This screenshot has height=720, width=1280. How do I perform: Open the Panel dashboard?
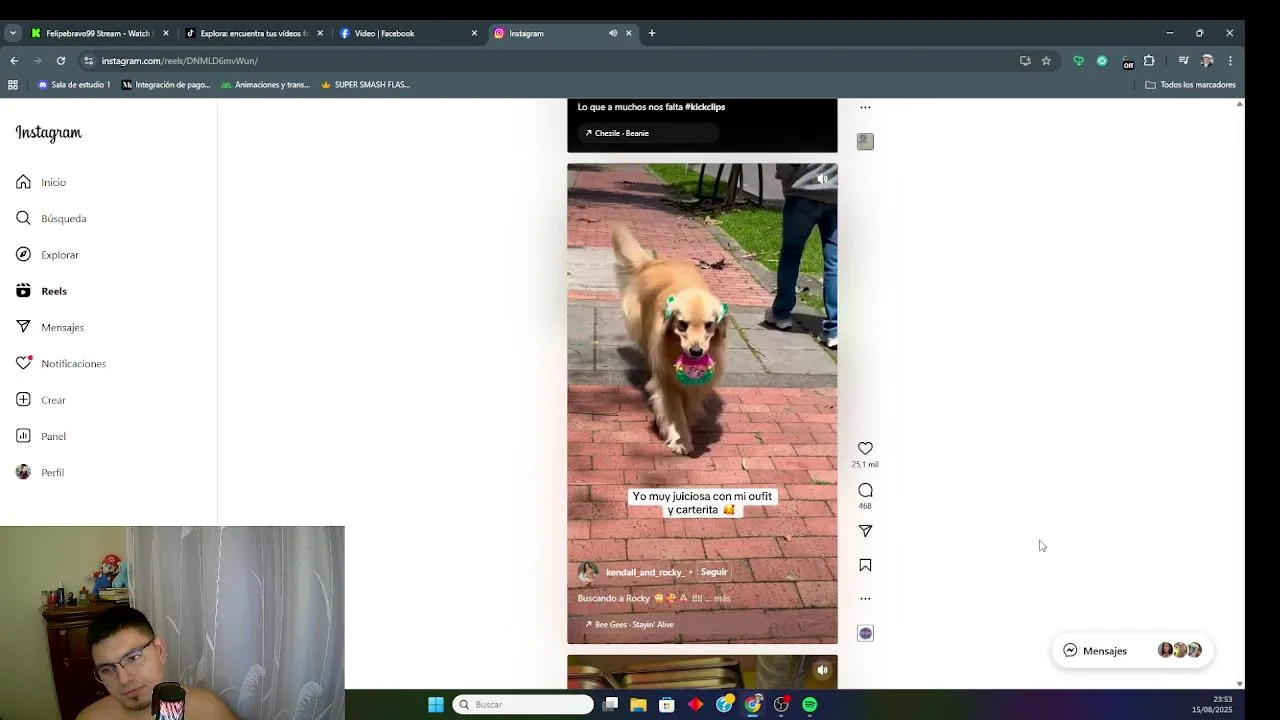pyautogui.click(x=41, y=436)
